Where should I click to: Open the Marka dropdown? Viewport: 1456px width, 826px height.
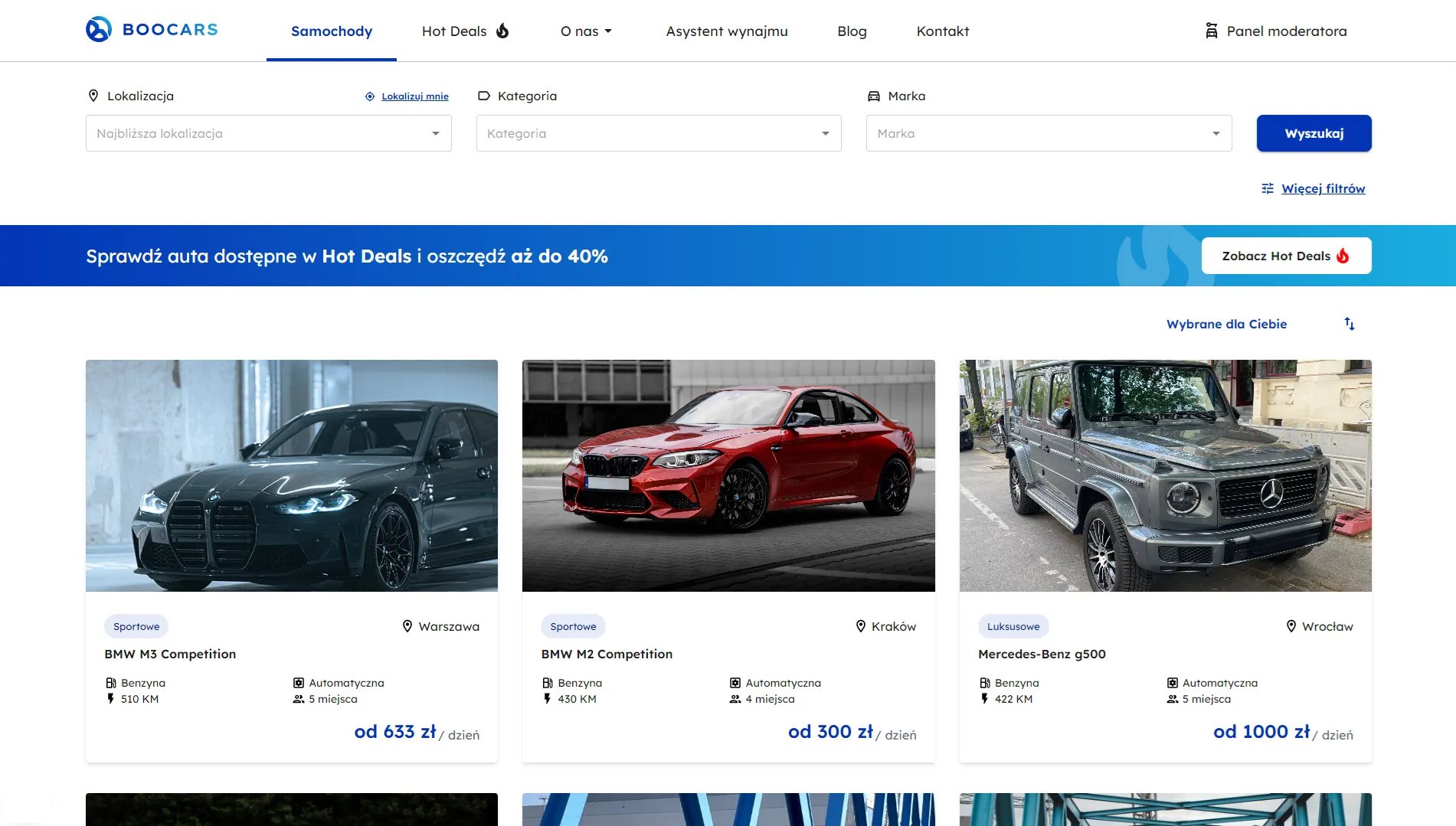tap(1048, 133)
